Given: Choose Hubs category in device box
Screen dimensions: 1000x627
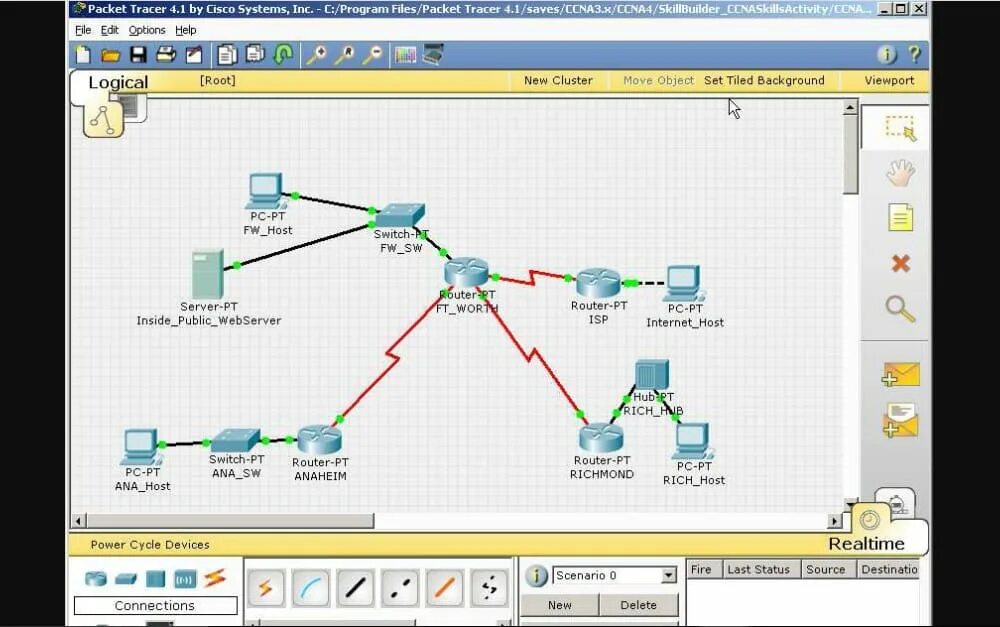Looking at the screenshot, I should [x=155, y=579].
